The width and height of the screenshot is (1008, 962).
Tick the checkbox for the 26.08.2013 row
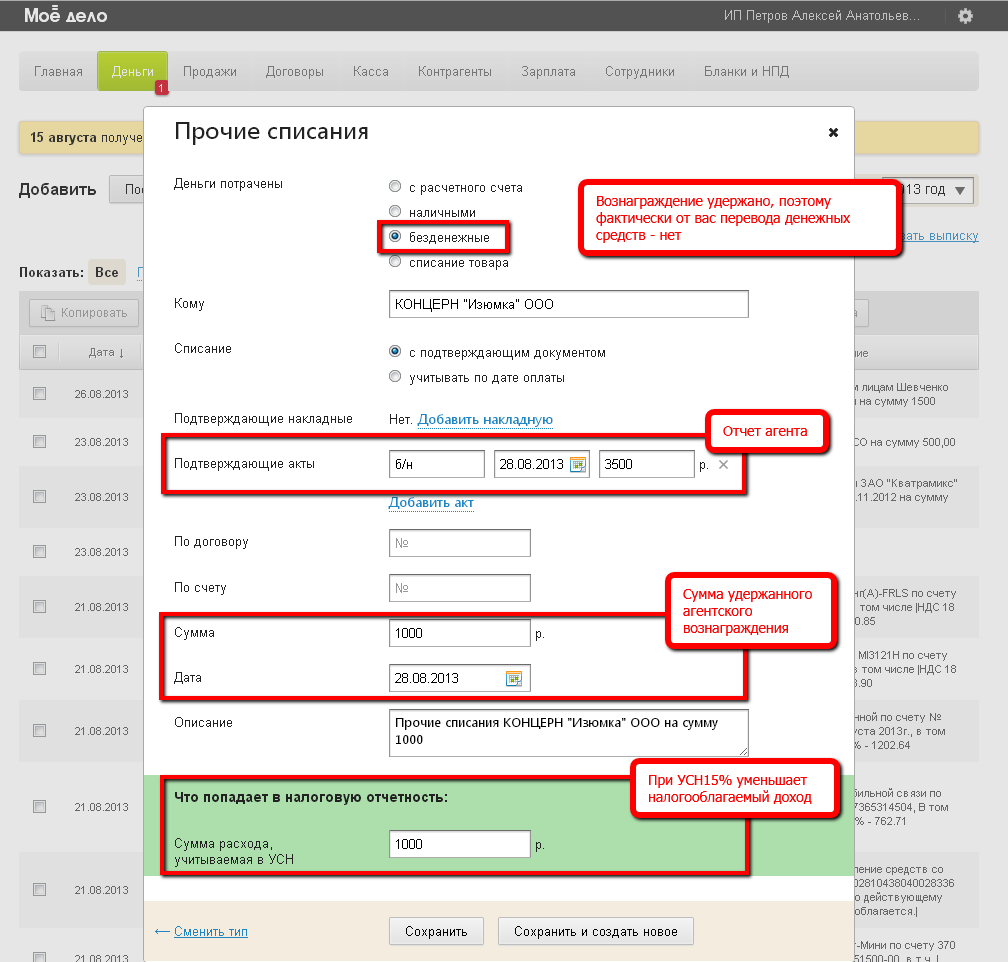click(40, 394)
